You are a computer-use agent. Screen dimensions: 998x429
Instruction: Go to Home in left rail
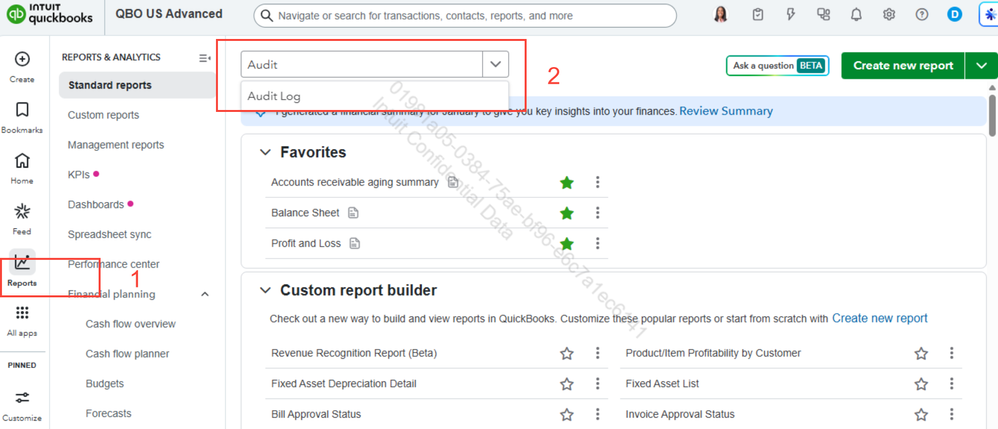pyautogui.click(x=22, y=168)
